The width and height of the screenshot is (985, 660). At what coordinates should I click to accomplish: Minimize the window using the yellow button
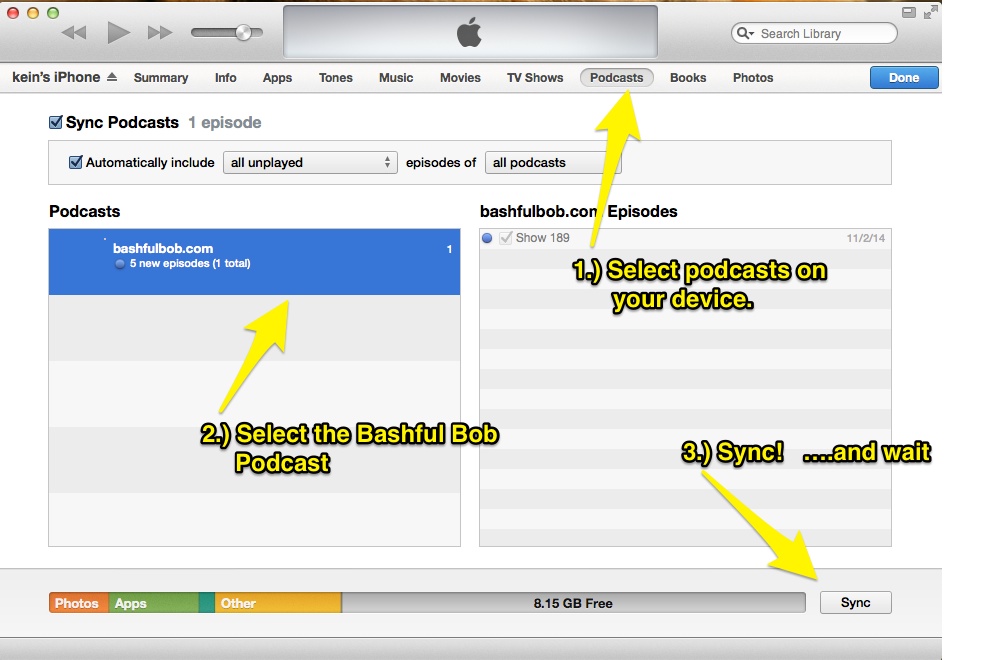[33, 13]
